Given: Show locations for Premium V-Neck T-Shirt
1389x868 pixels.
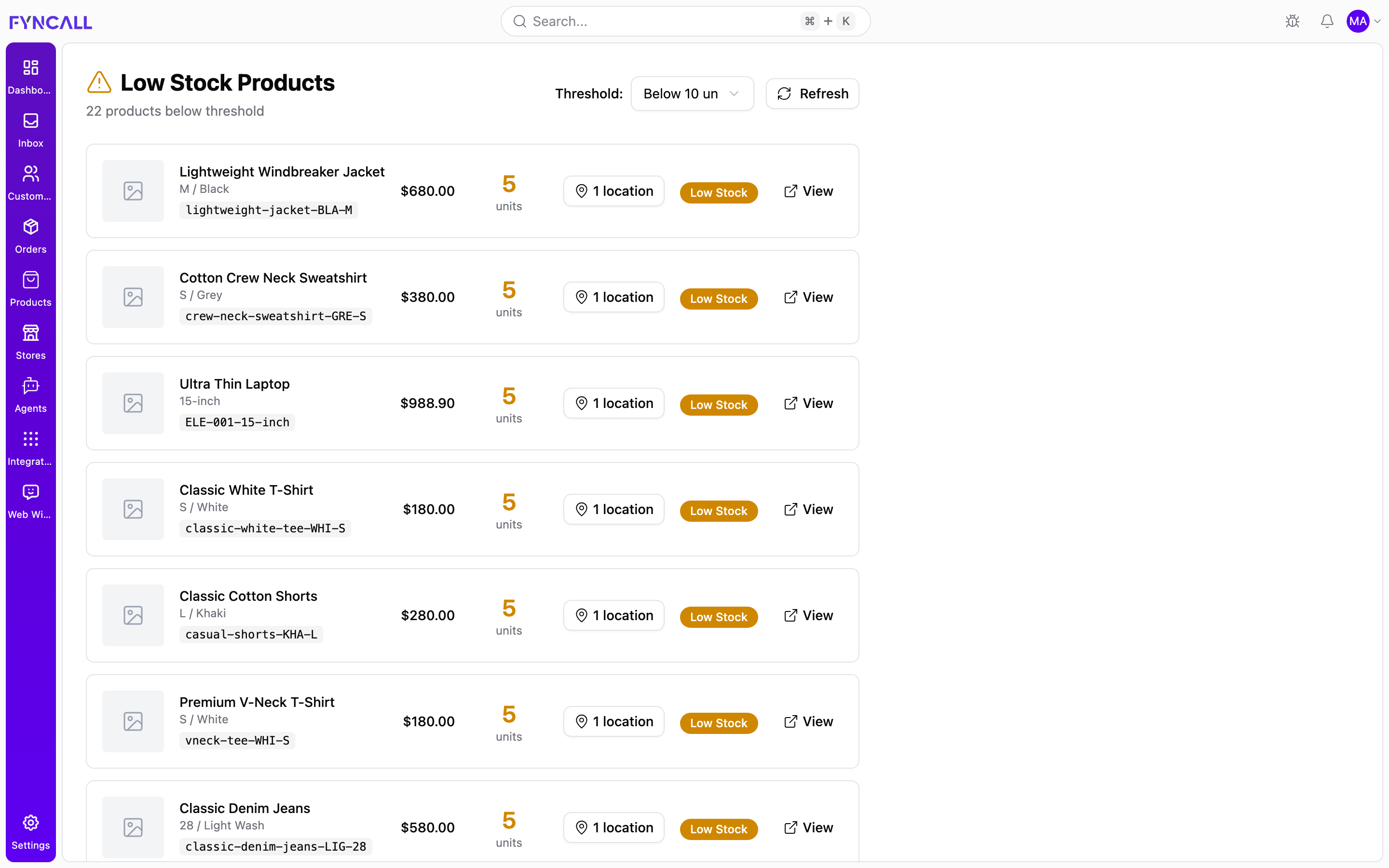Looking at the screenshot, I should tap(613, 721).
